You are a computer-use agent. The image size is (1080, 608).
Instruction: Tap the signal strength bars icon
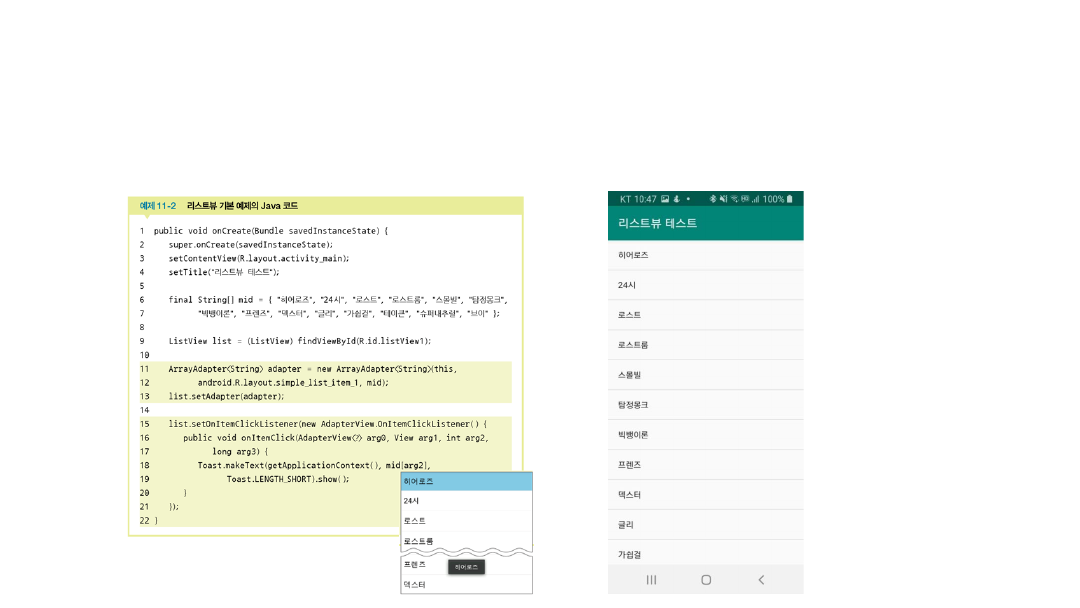coord(755,199)
